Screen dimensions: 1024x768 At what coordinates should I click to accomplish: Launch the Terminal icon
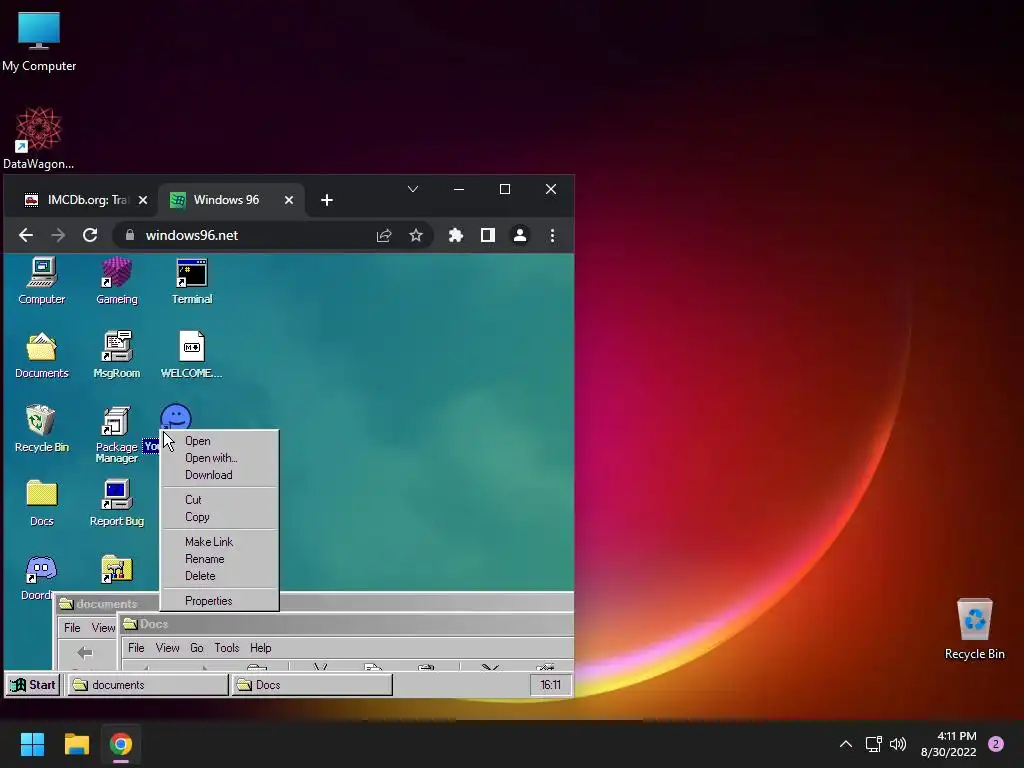[x=192, y=281]
